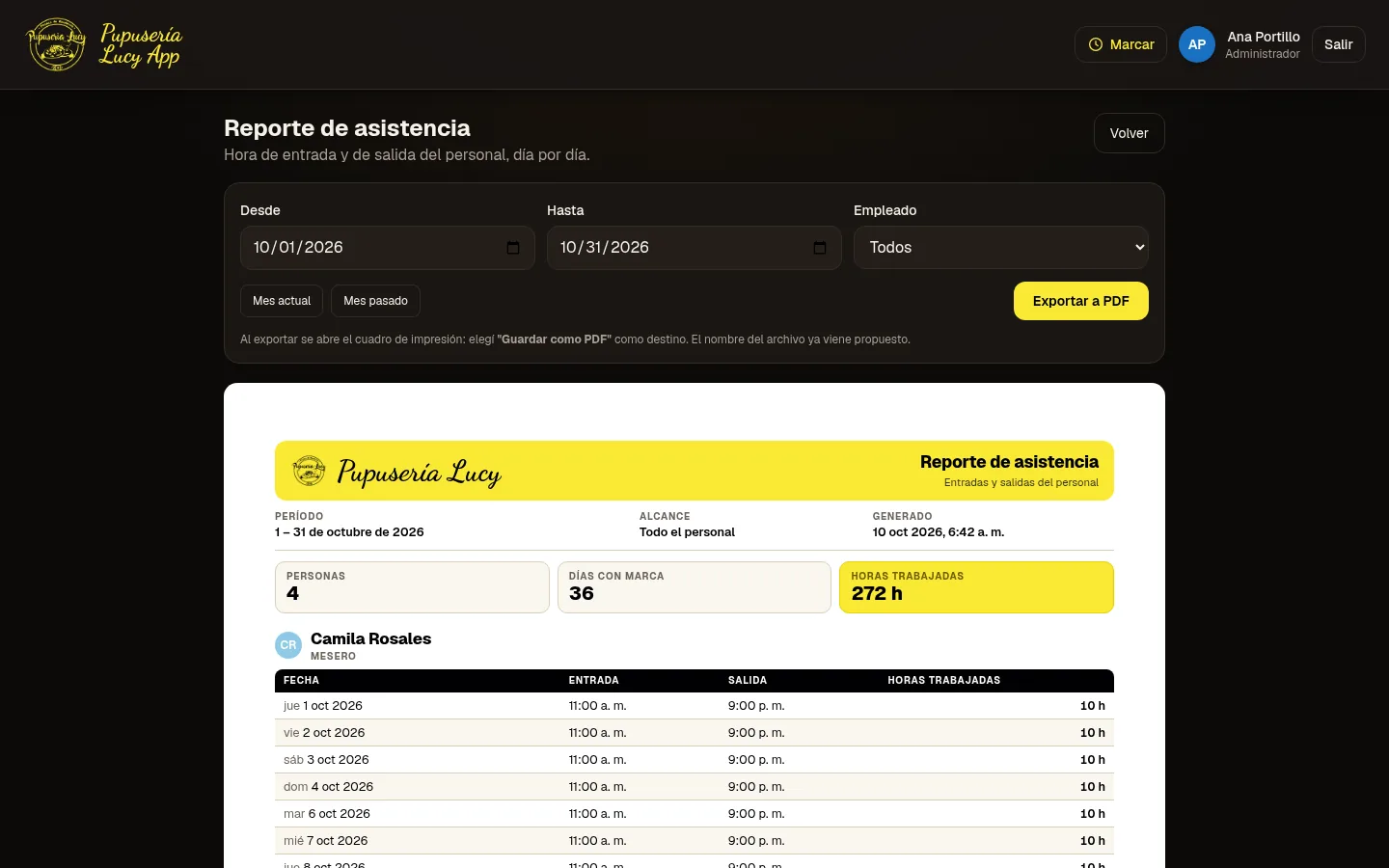This screenshot has height=868, width=1389.
Task: Click the Ana Portillo user name
Action: click(1264, 37)
